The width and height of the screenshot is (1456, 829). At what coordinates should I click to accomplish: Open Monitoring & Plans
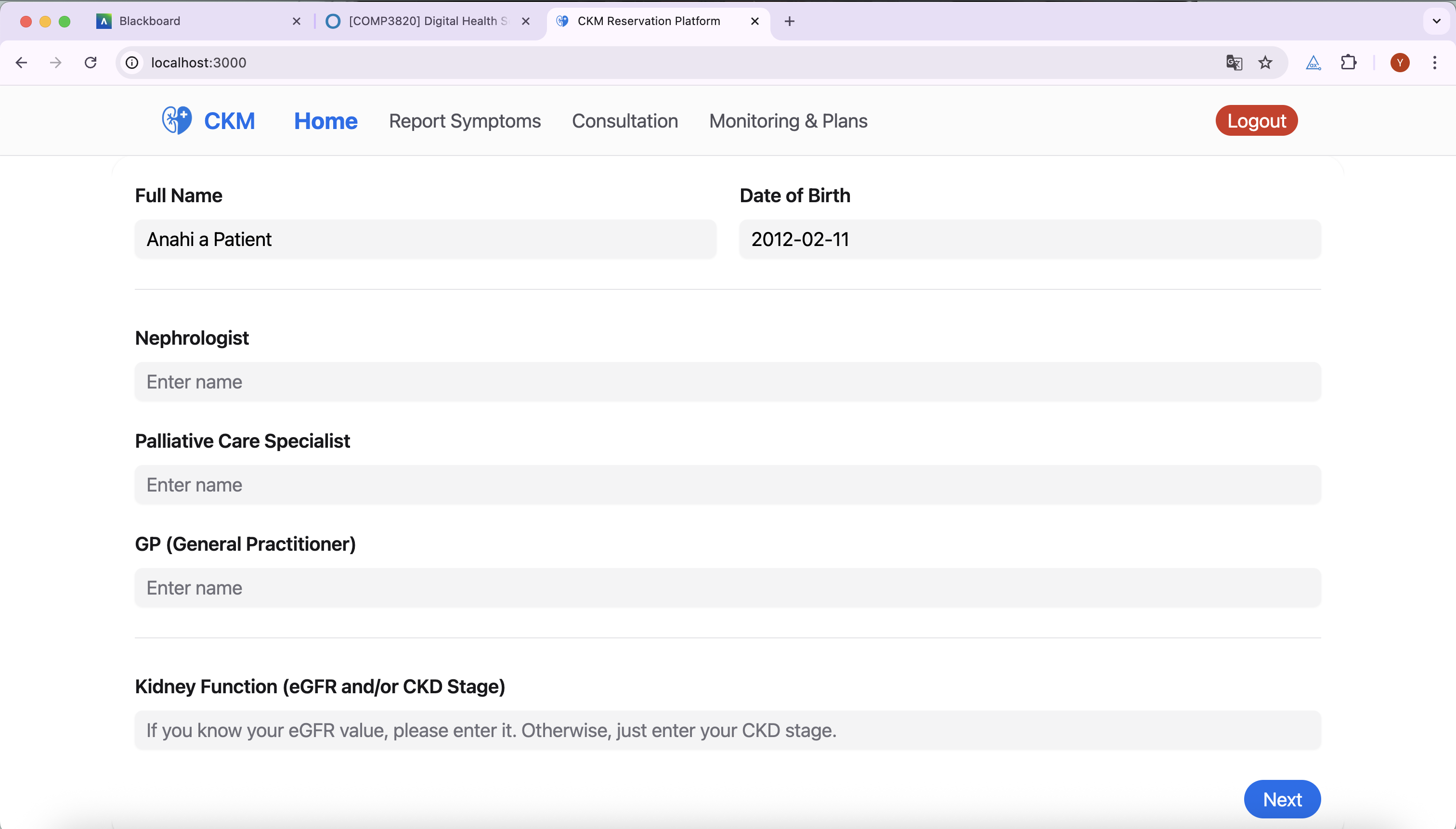pyautogui.click(x=788, y=120)
